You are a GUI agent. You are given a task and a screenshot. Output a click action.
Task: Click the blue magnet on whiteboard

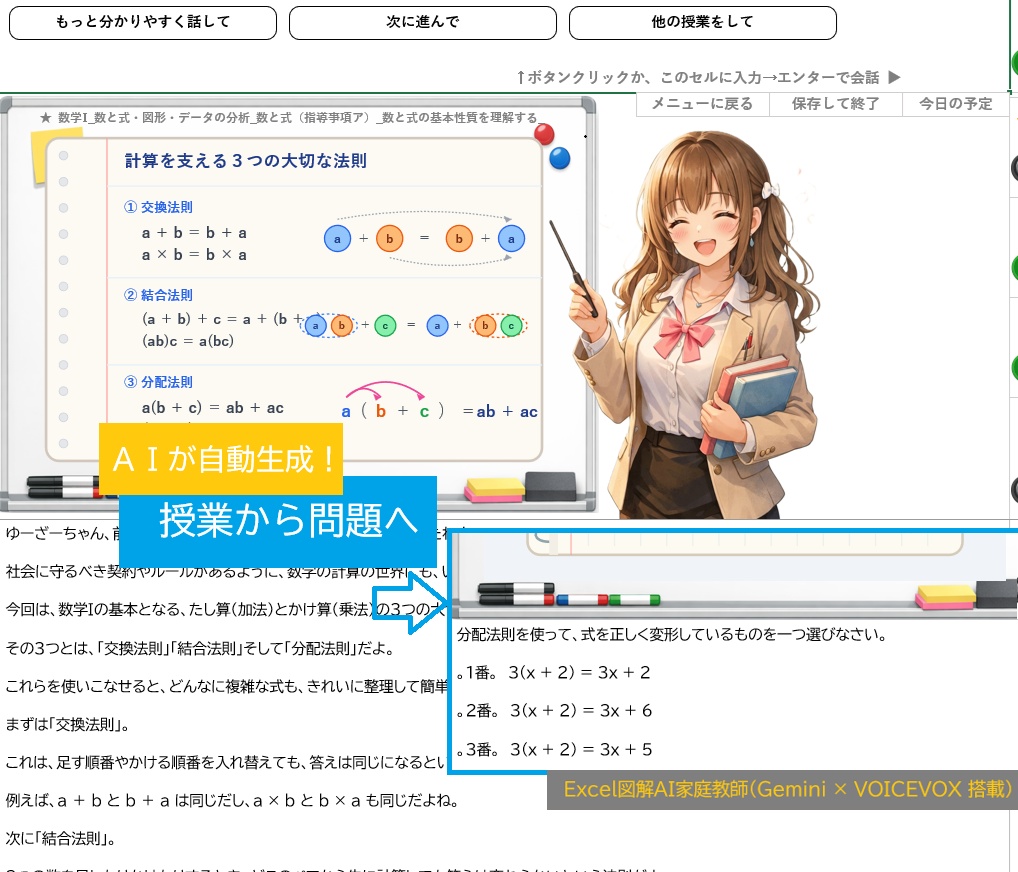[x=560, y=158]
